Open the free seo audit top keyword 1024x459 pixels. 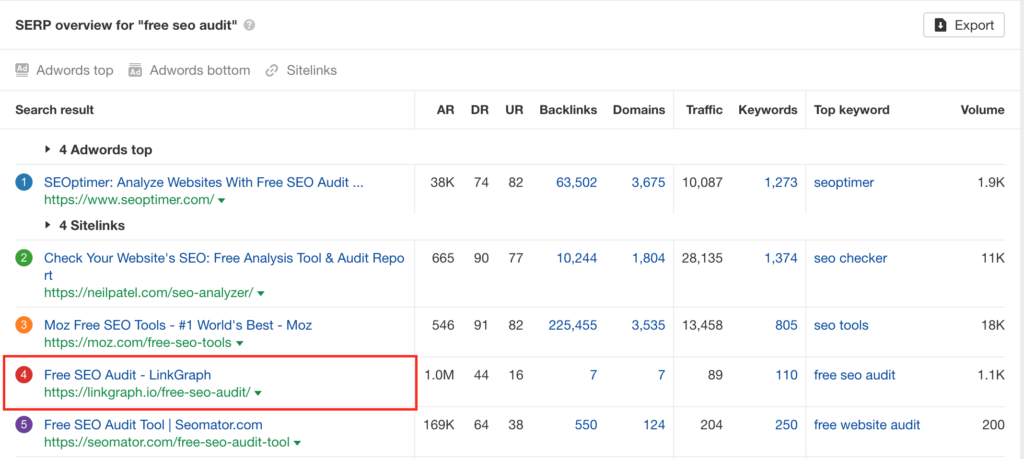pyautogui.click(x=855, y=375)
